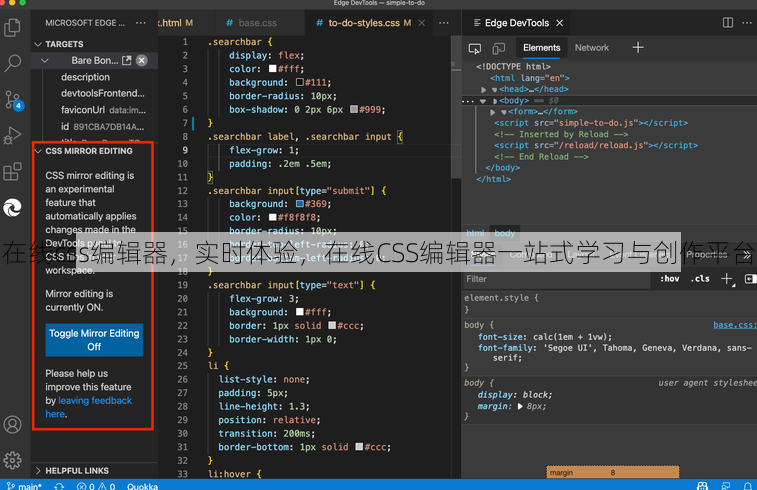
Task: Open errors and warnings status item
Action: 96,486
